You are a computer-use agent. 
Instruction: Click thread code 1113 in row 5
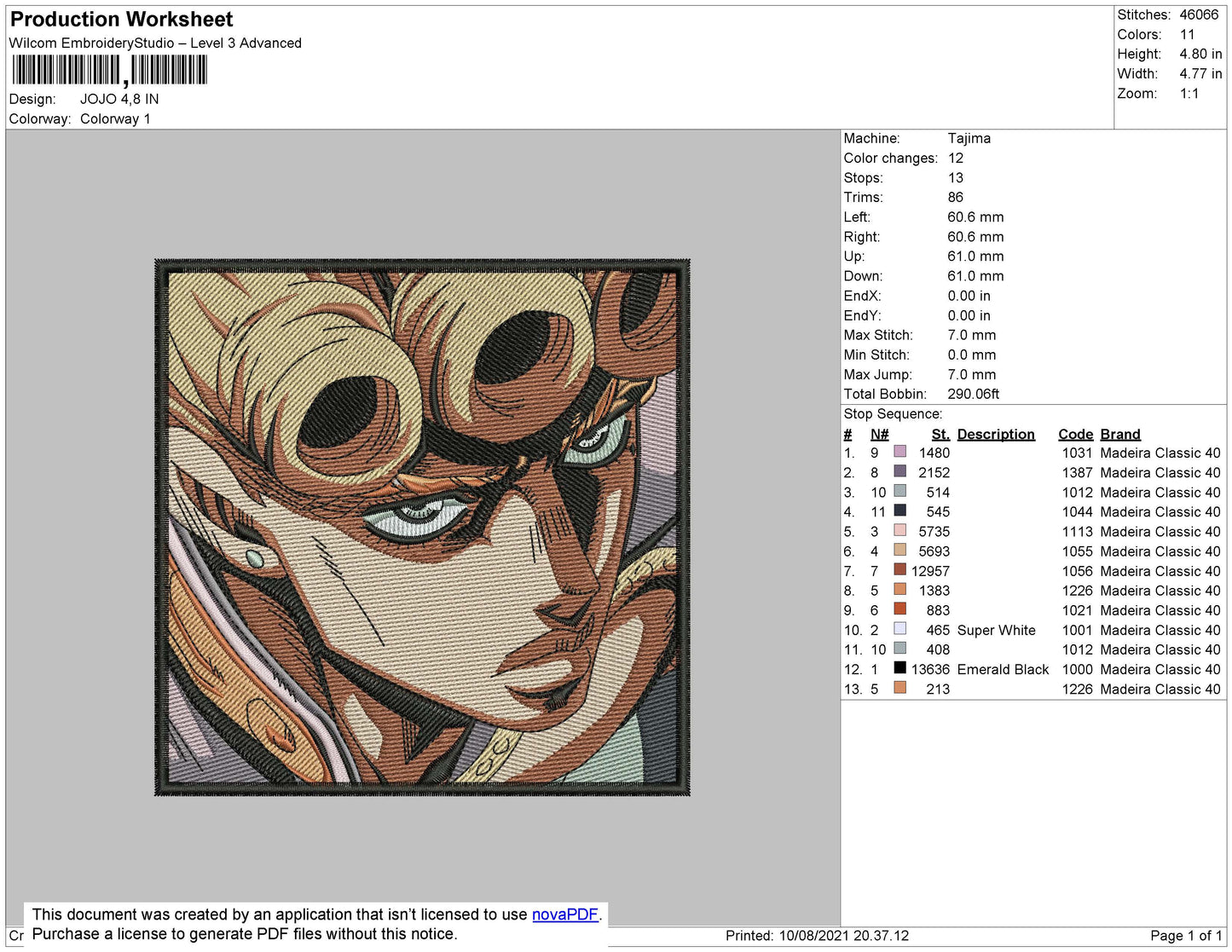(1077, 531)
